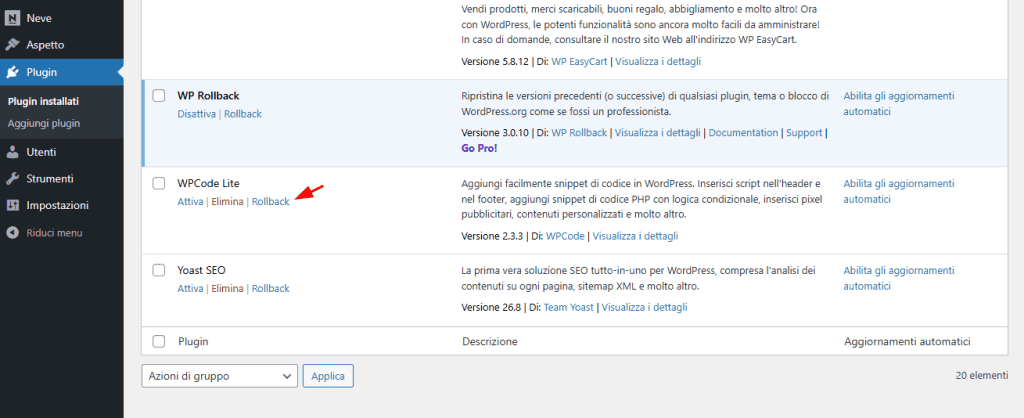Select the Yoast SEO plugin checkbox
Viewport: 1024px width, 418px height.
click(159, 270)
